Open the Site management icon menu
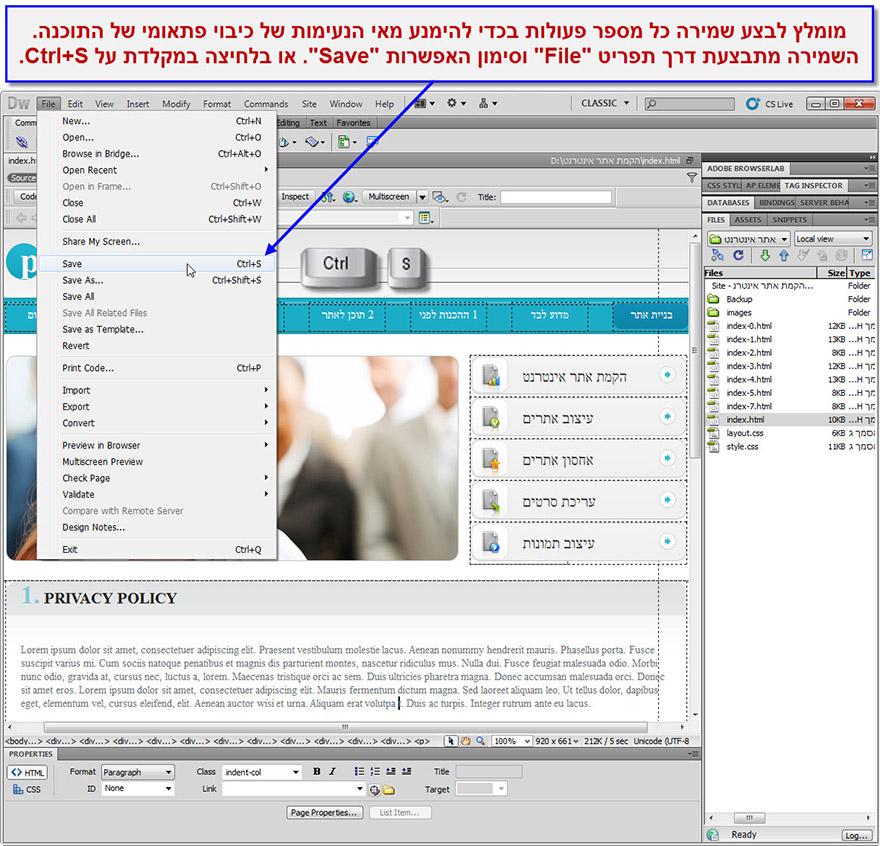 [487, 103]
